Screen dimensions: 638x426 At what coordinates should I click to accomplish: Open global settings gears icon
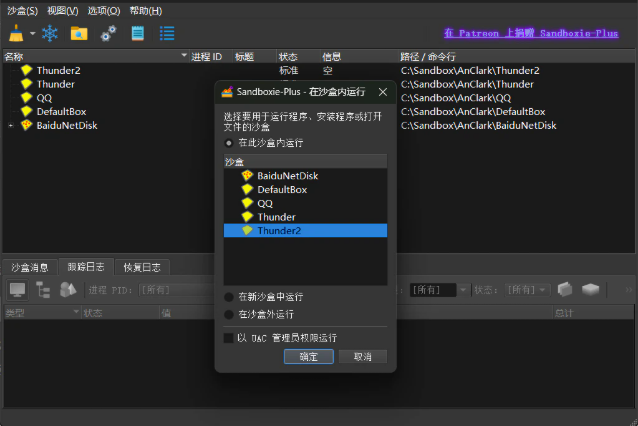pyautogui.click(x=108, y=33)
